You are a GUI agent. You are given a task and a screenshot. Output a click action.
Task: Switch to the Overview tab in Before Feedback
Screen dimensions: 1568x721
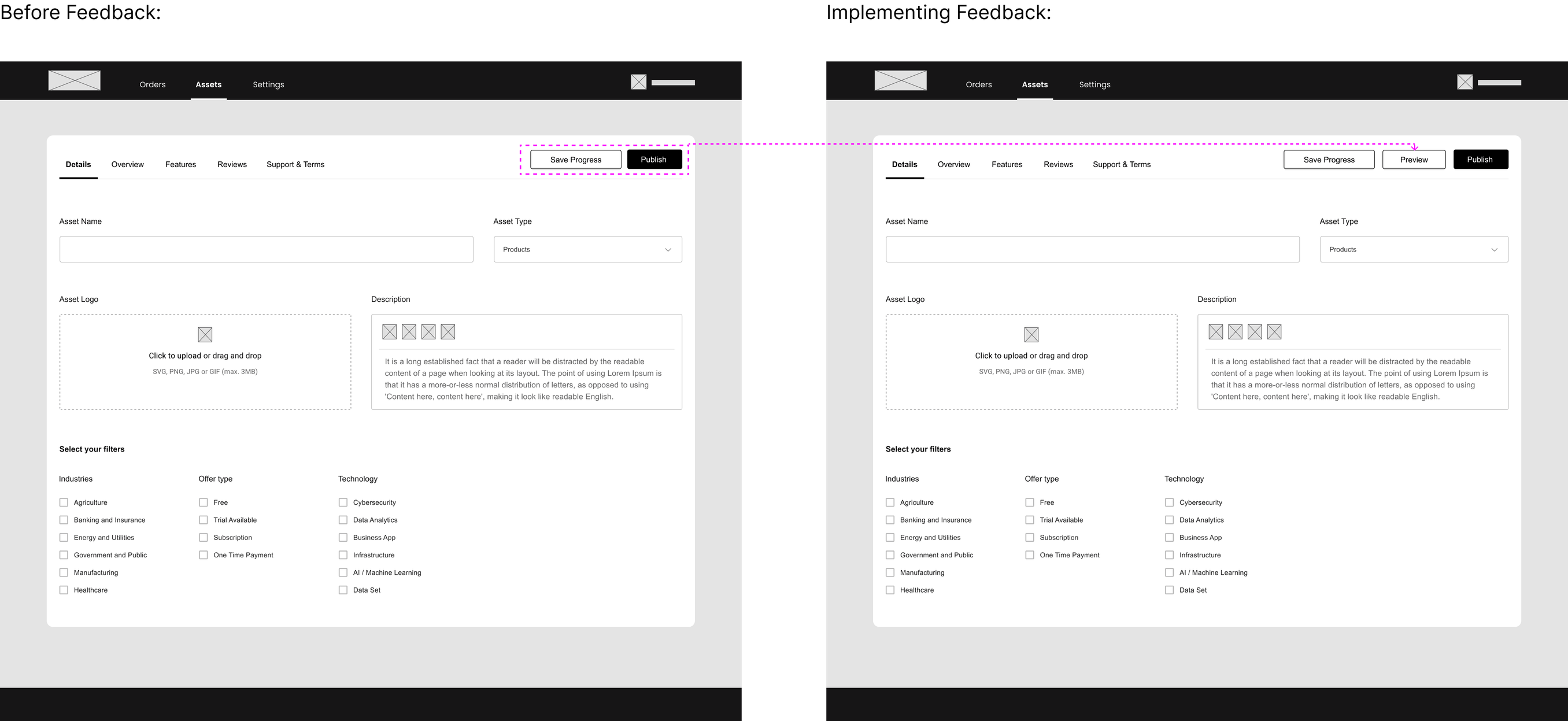click(127, 164)
